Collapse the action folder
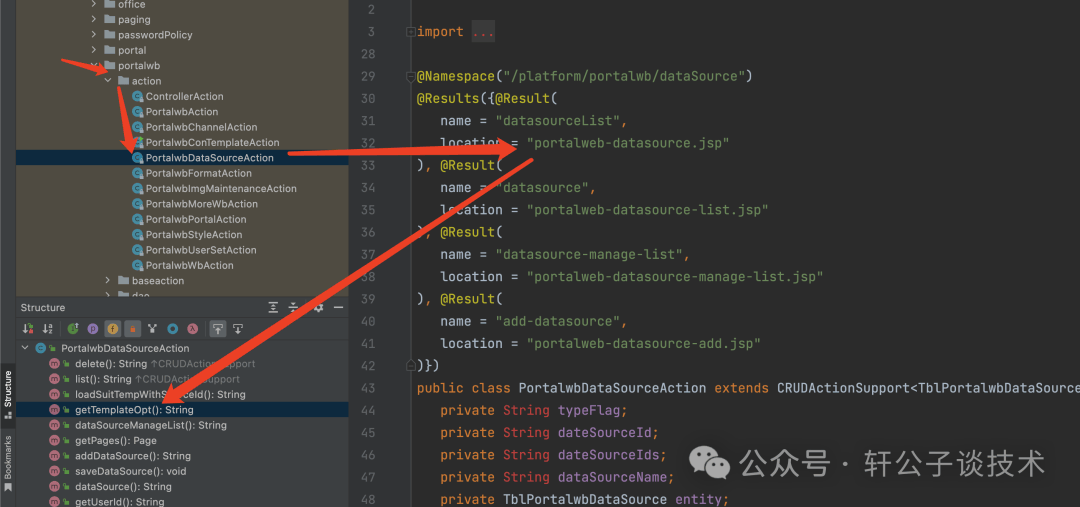This screenshot has height=507, width=1080. coord(108,81)
